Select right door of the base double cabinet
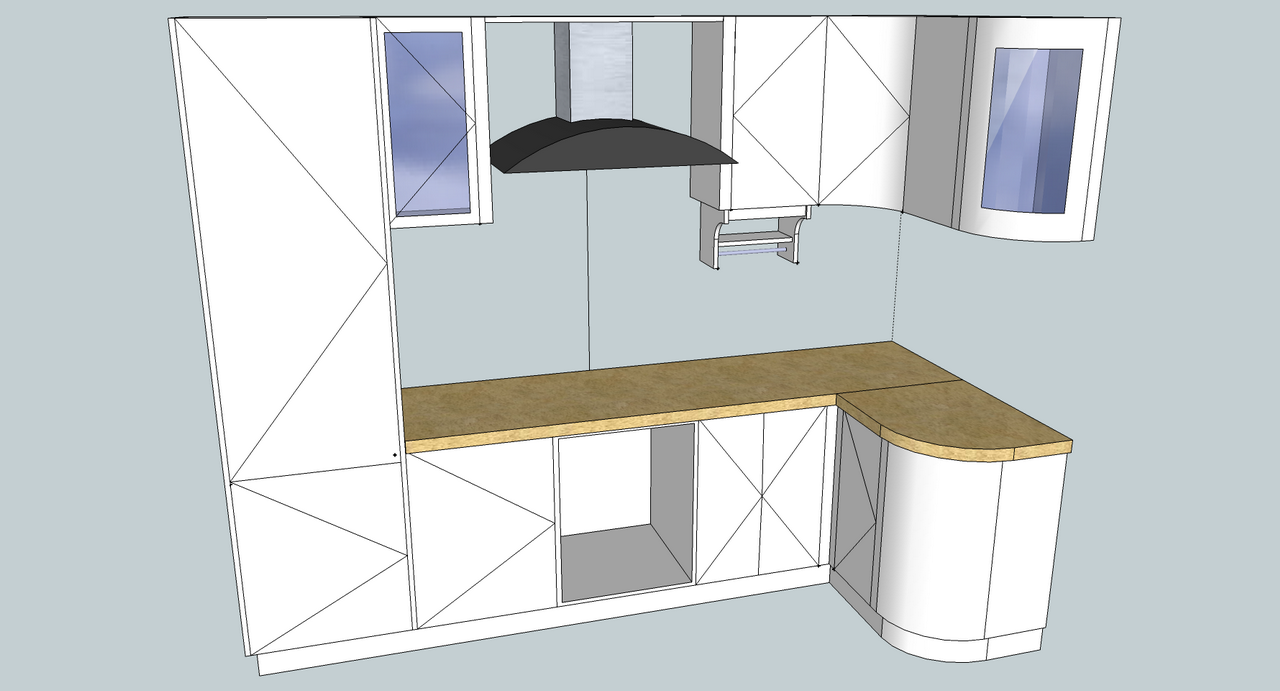The width and height of the screenshot is (1280, 691). pos(795,495)
